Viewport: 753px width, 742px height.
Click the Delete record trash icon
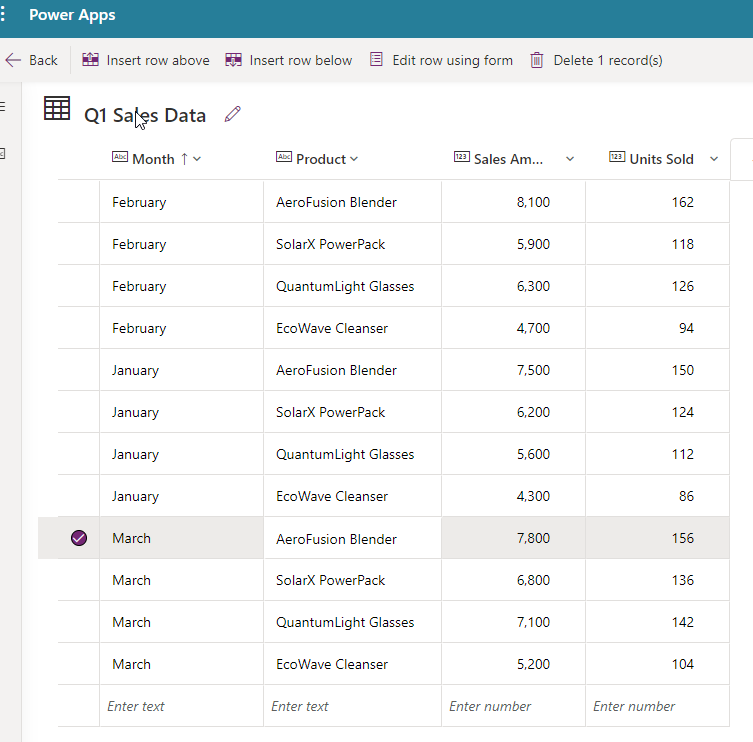click(x=536, y=60)
